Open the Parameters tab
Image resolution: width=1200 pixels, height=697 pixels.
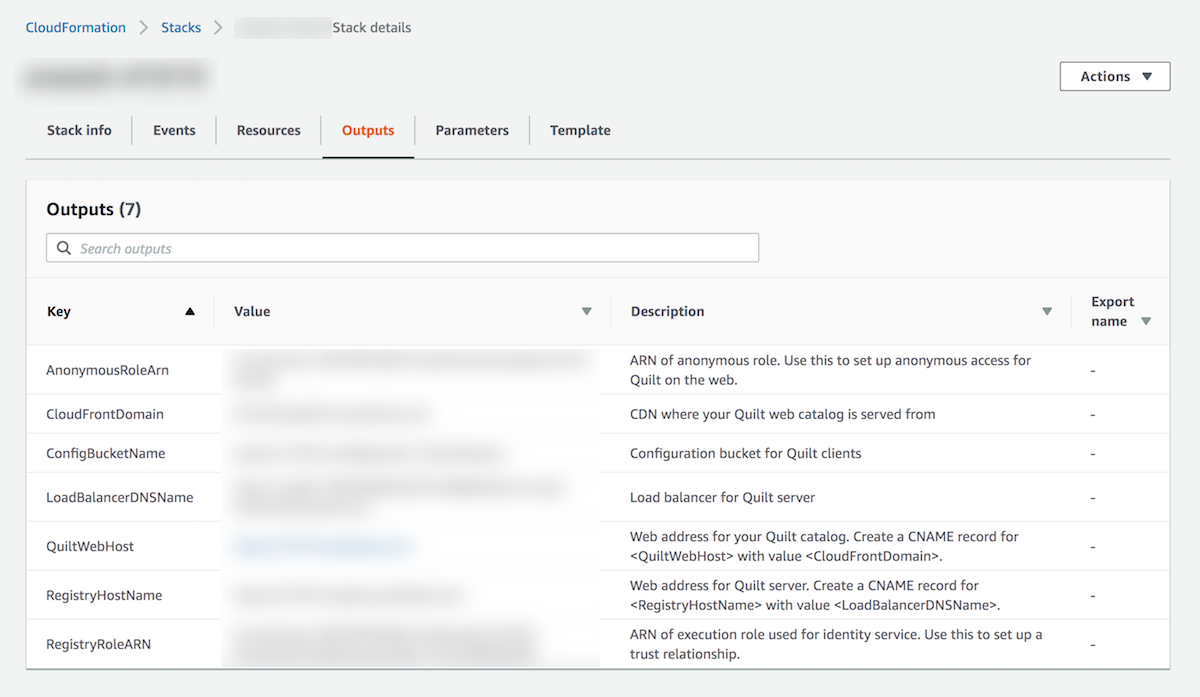(x=472, y=130)
